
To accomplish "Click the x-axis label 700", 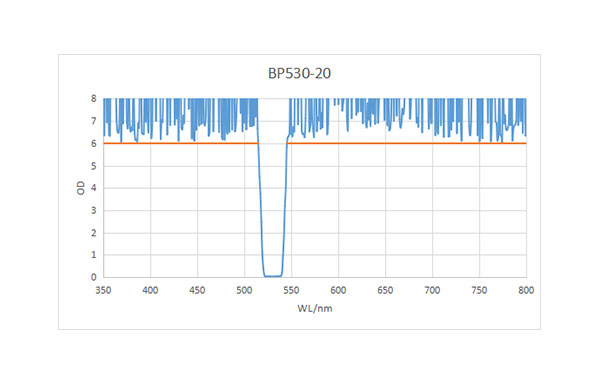I will (x=432, y=290).
